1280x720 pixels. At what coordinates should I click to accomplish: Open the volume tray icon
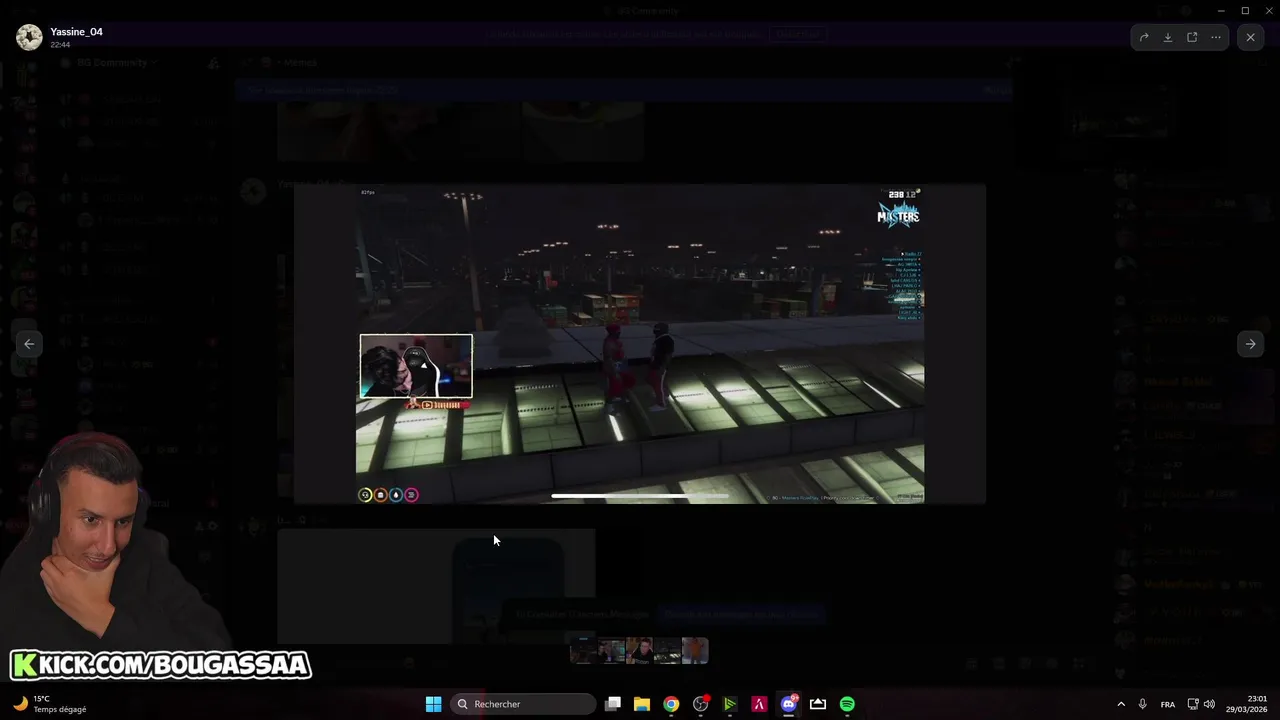(x=1210, y=704)
